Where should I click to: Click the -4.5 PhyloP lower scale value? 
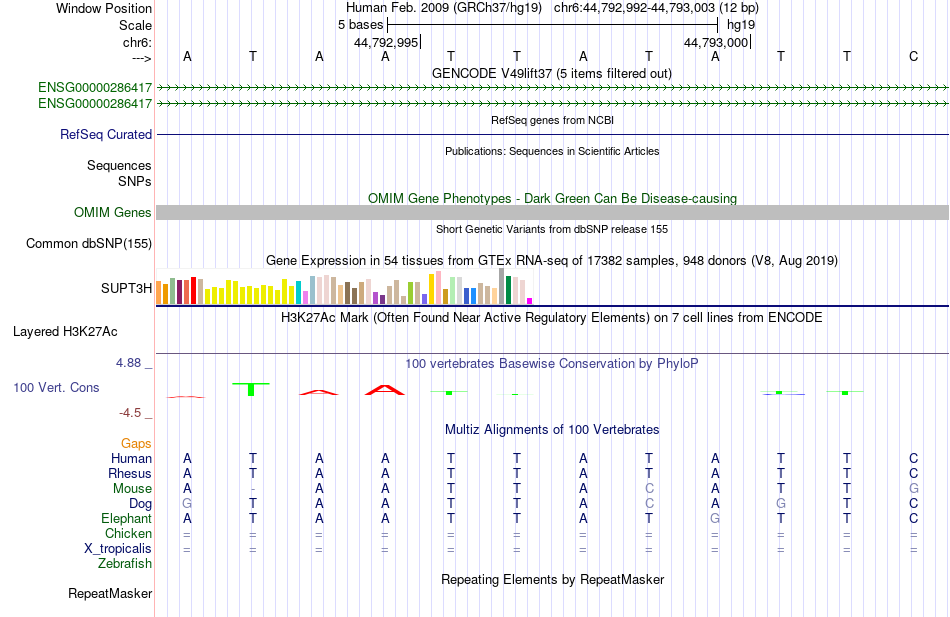coord(130,413)
